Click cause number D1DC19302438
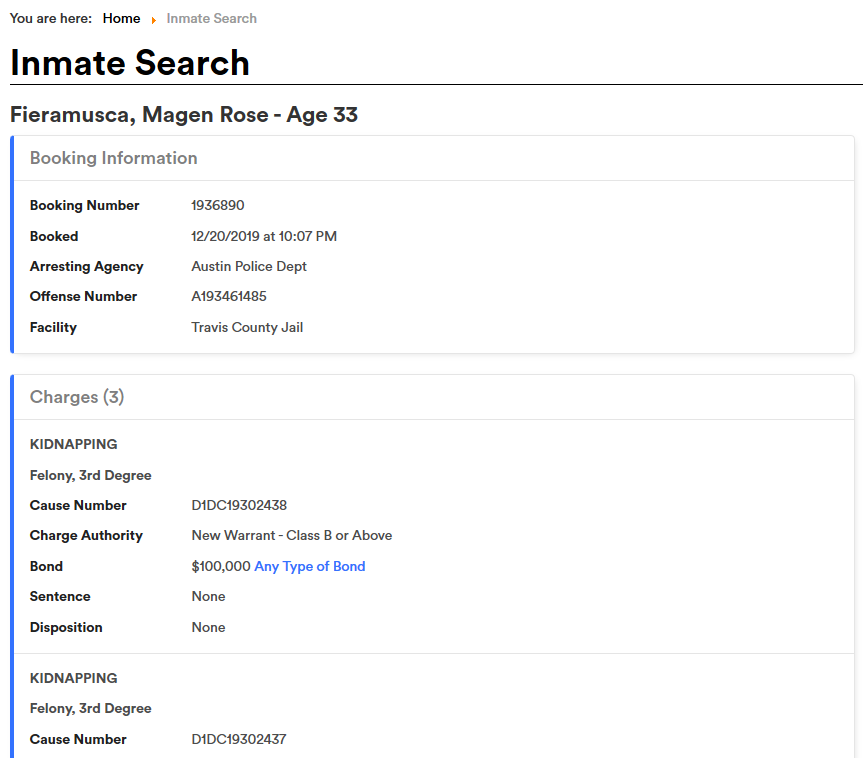The height and width of the screenshot is (758, 863). pos(239,505)
